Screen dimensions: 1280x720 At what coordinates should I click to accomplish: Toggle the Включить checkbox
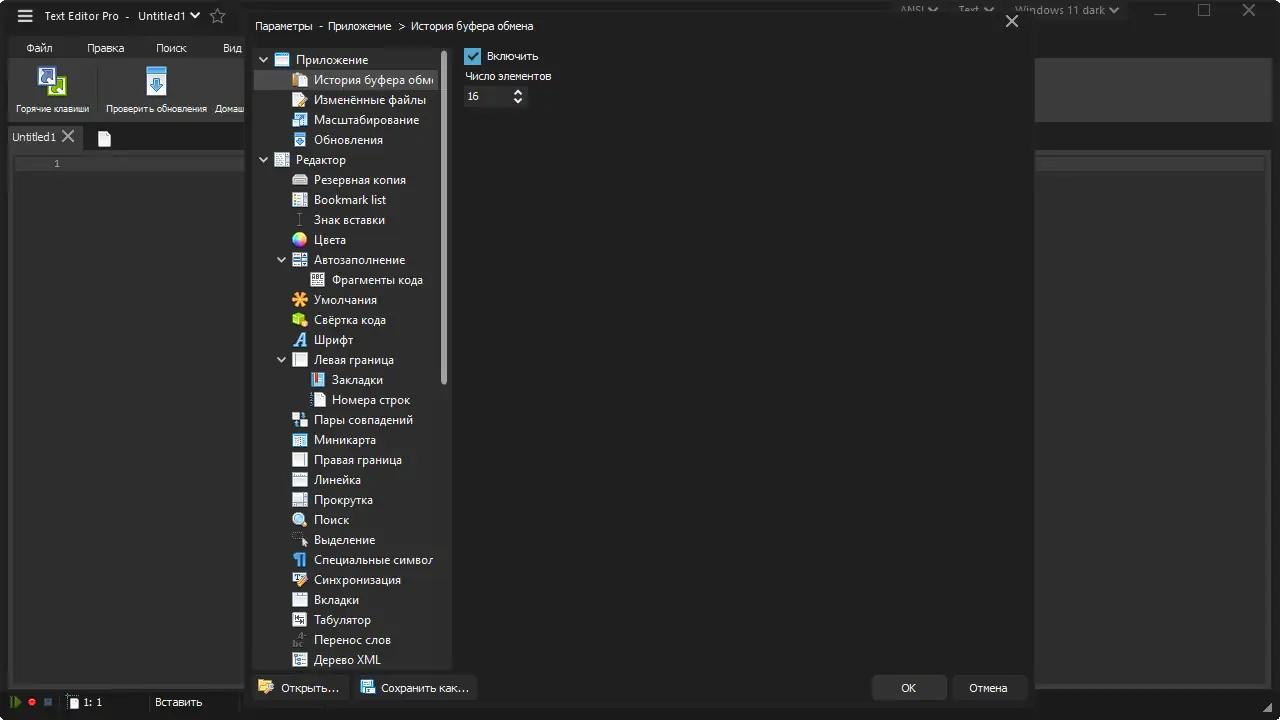click(473, 56)
